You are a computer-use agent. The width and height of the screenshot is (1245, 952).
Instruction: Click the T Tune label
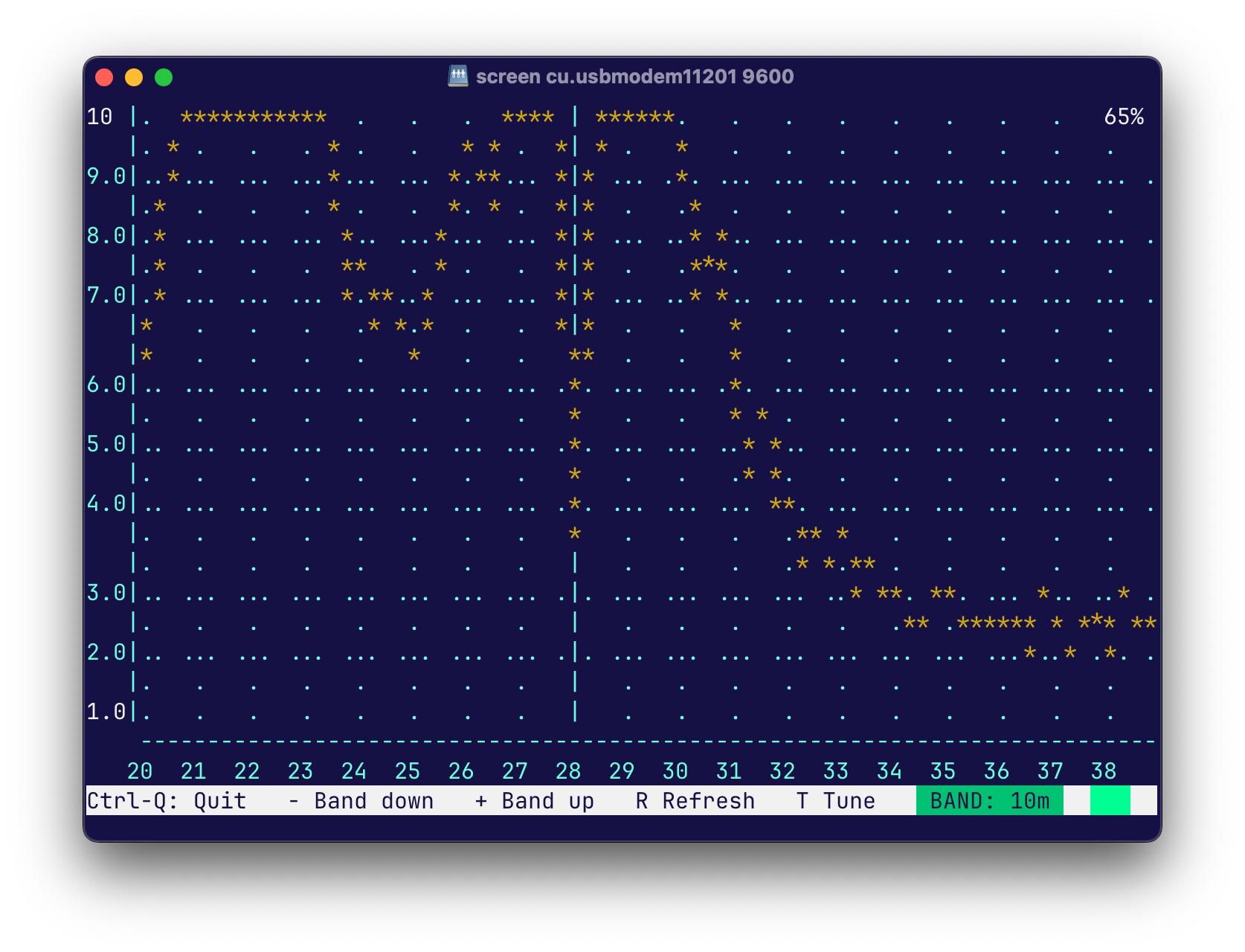[x=835, y=801]
